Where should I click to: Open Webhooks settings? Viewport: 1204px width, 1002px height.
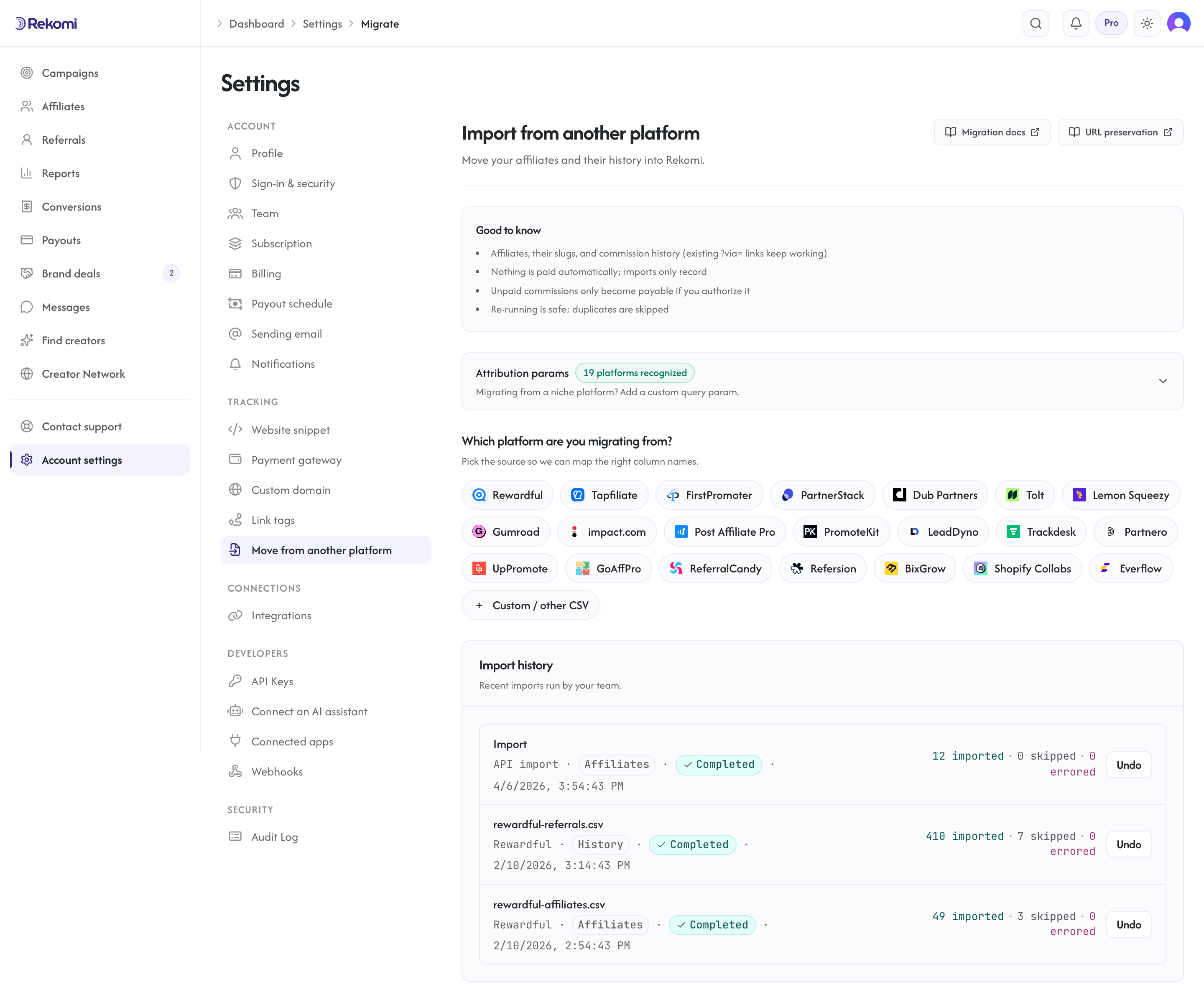coord(326,772)
